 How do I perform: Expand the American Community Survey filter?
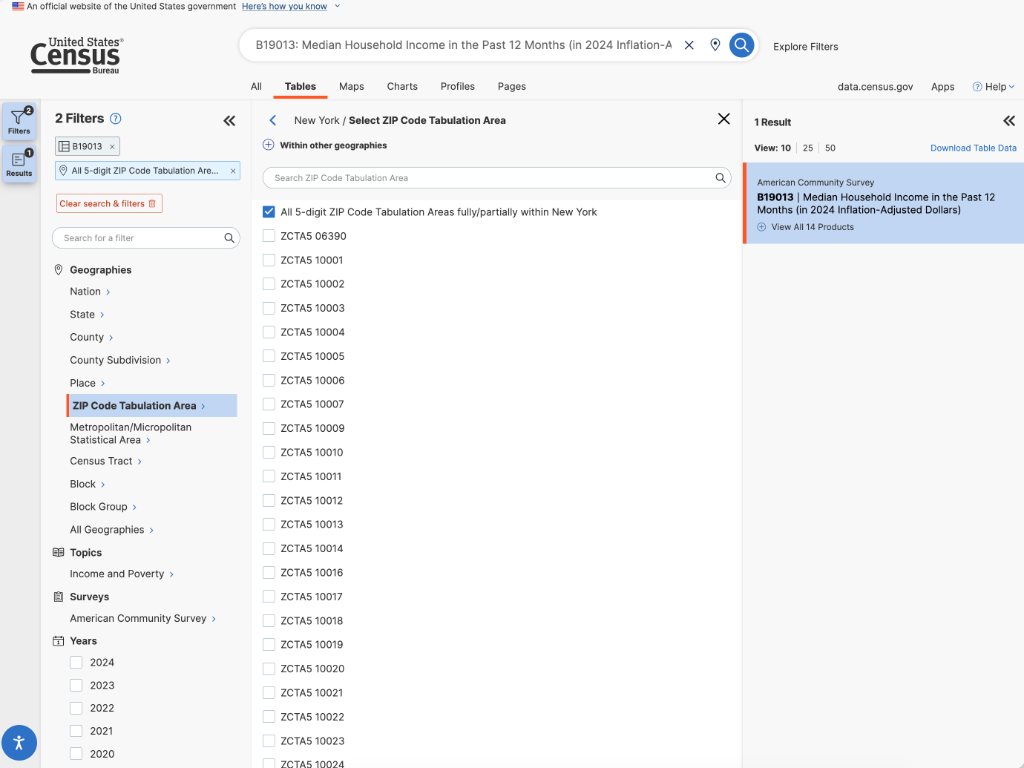point(142,618)
